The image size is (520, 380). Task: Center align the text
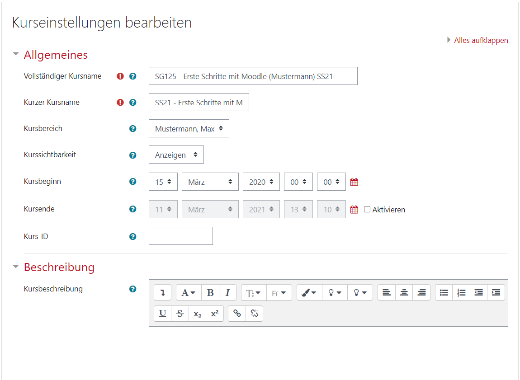tap(404, 293)
